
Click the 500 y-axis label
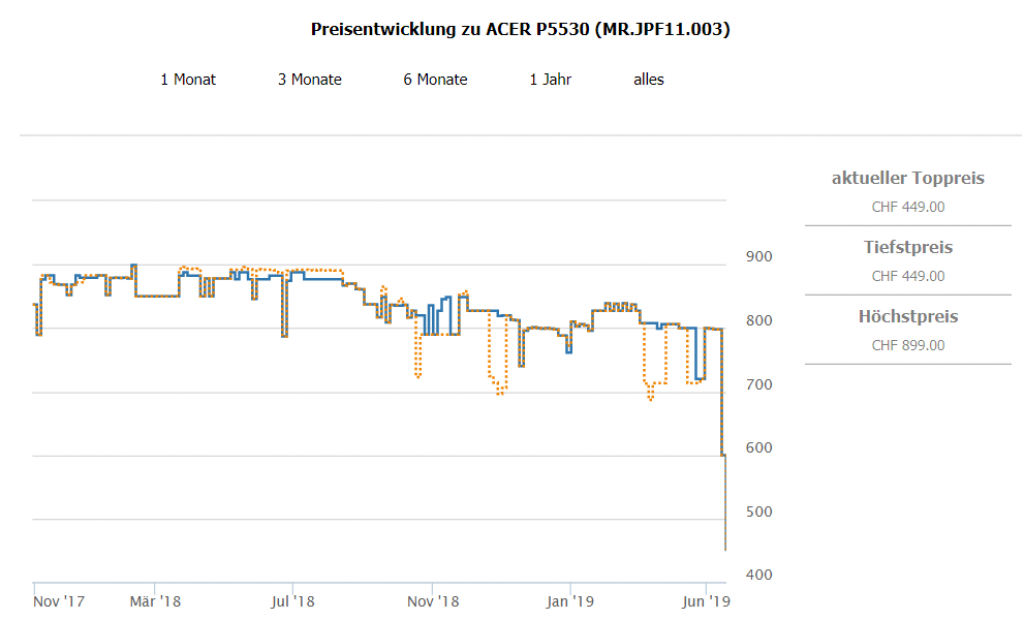[759, 511]
